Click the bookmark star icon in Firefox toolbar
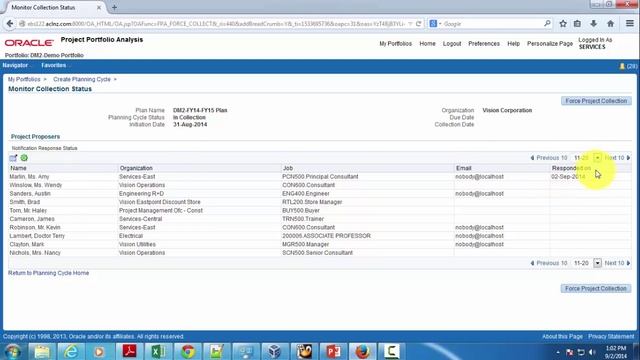 [x=563, y=24]
